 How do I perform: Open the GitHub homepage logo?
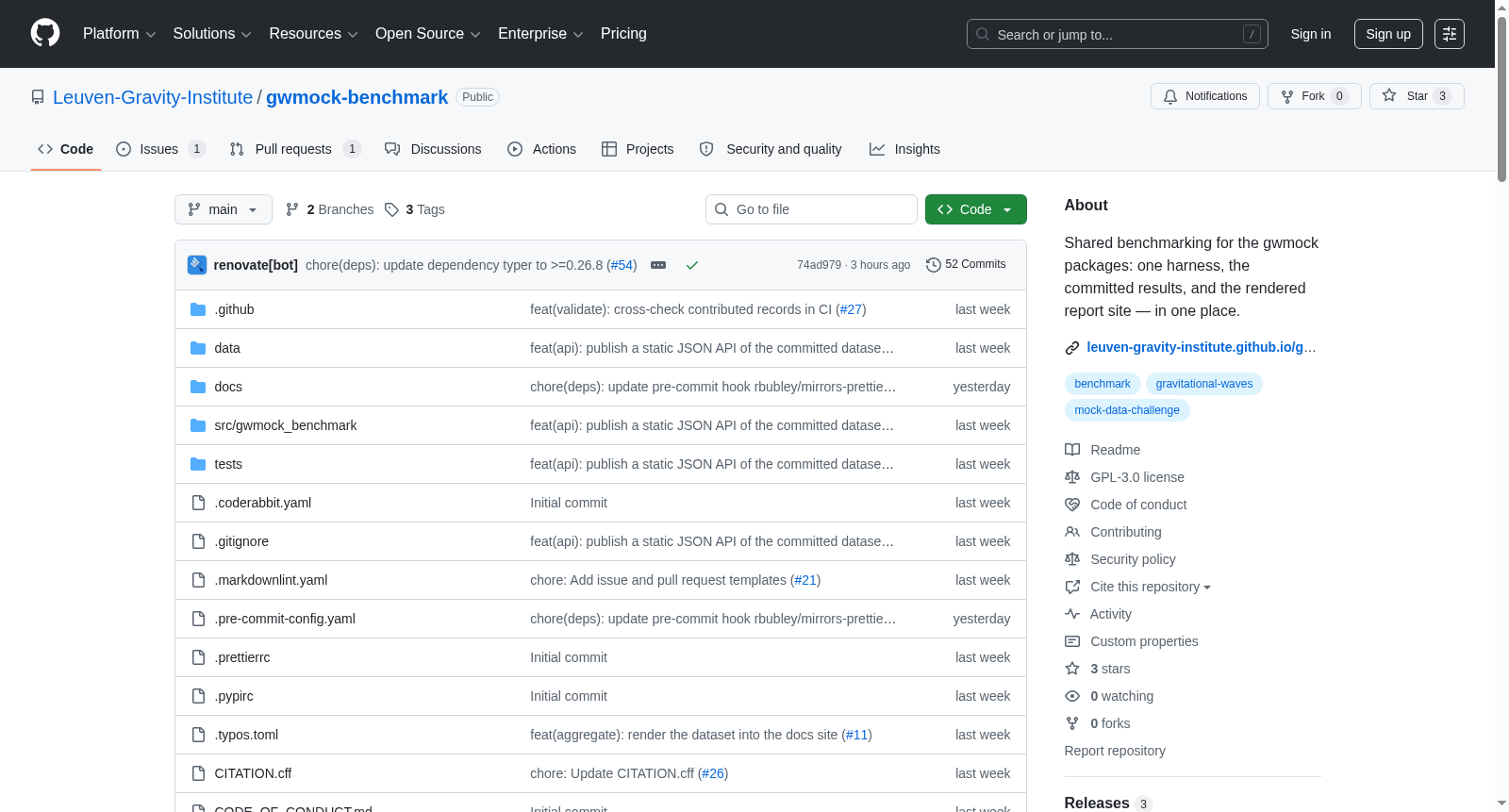(x=45, y=34)
